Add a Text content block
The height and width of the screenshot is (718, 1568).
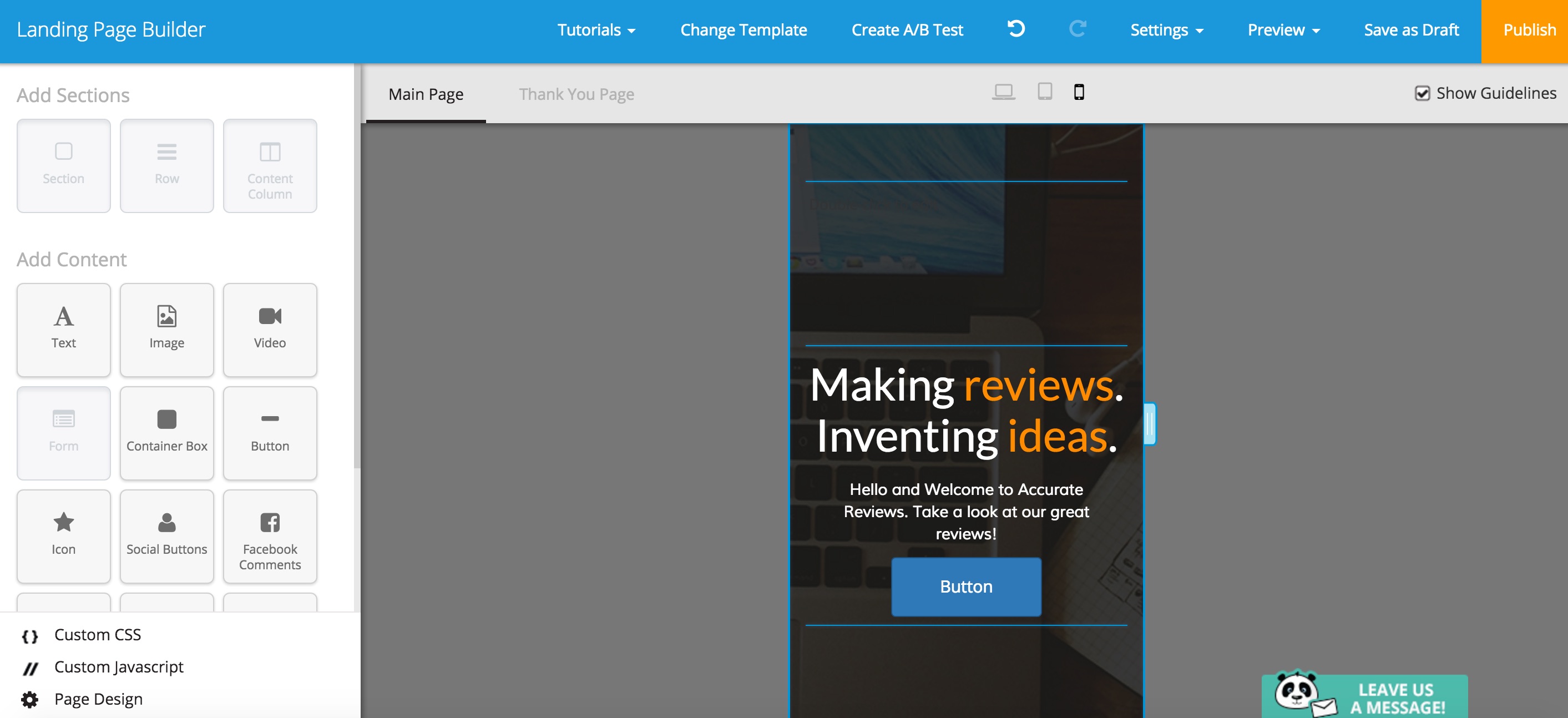(63, 329)
